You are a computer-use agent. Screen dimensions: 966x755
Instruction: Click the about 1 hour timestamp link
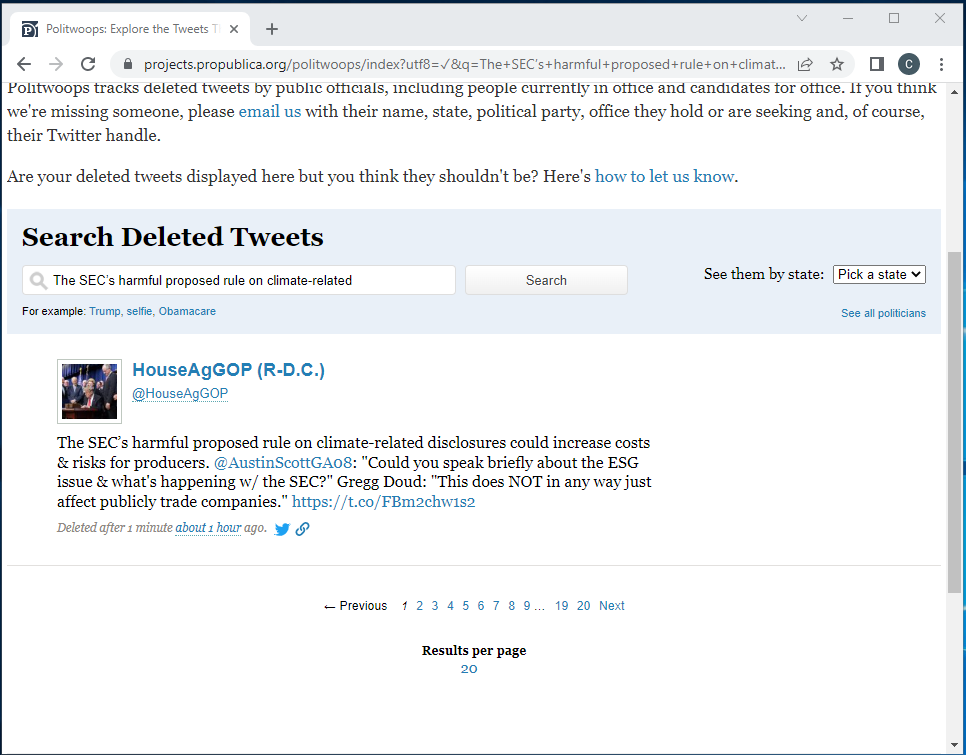point(208,528)
